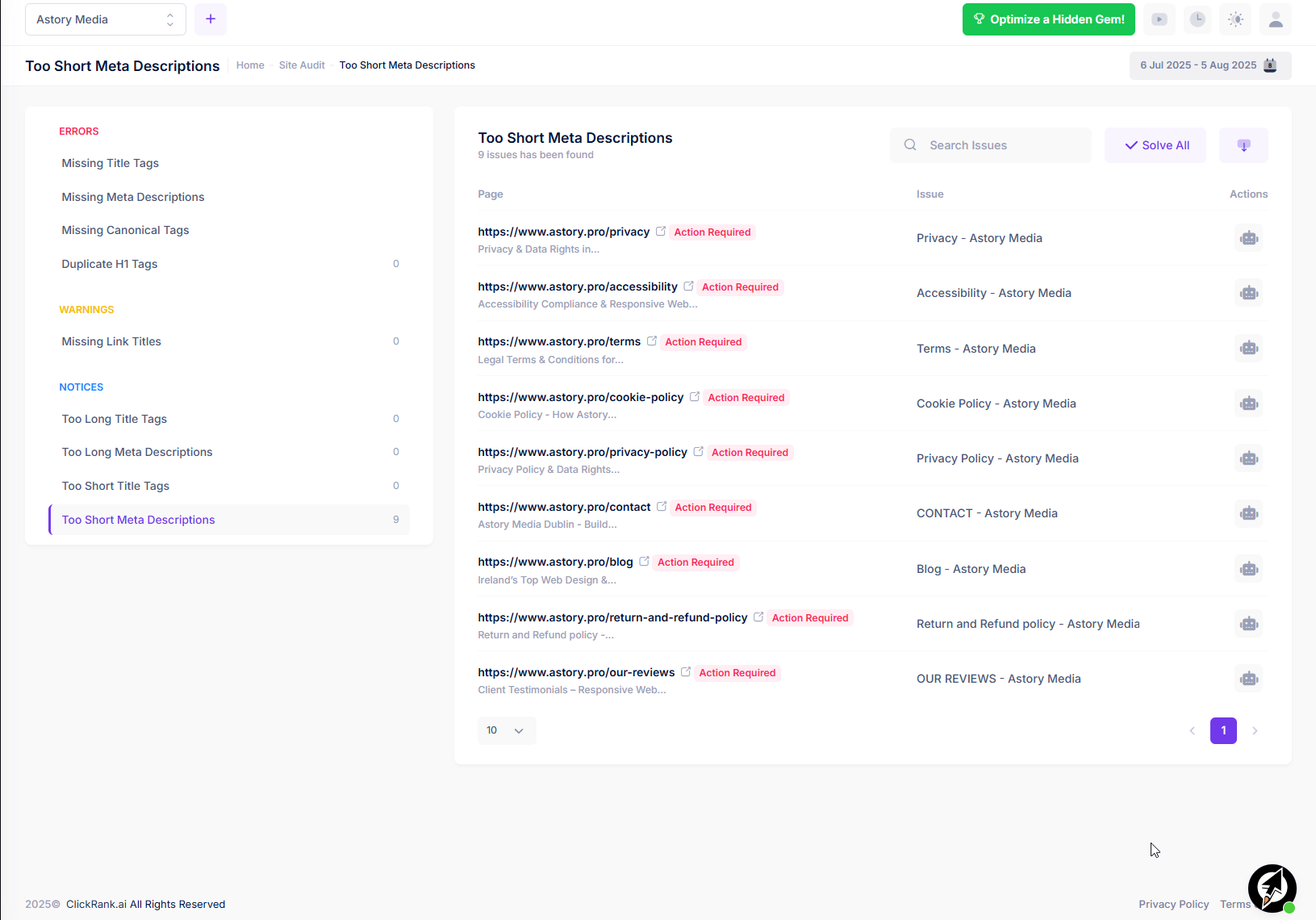Viewport: 1316px width, 920px height.
Task: Click the AI robot icon for Privacy Policy row
Action: [1249, 458]
